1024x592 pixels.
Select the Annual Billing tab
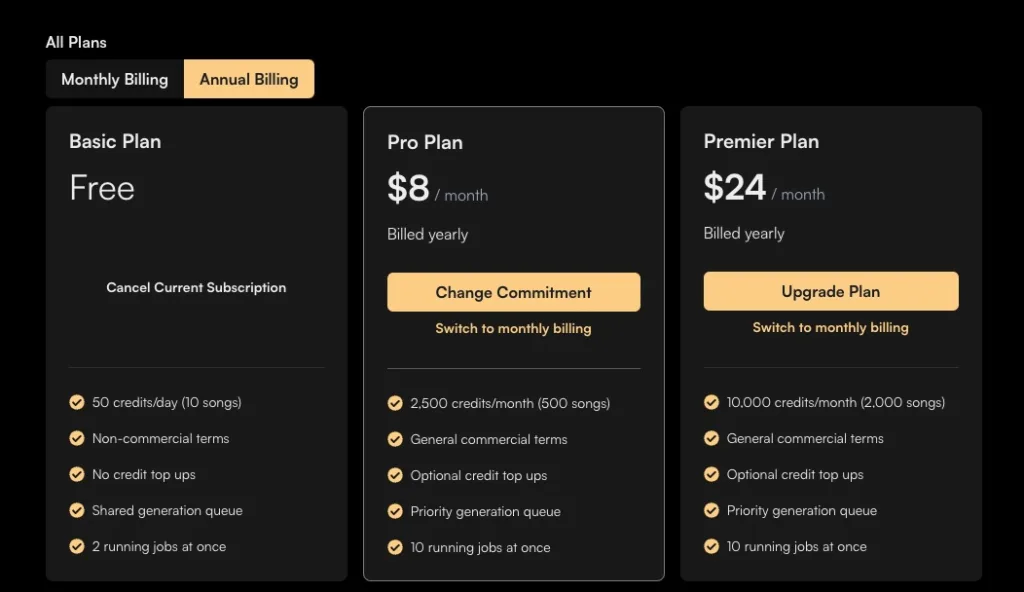click(x=249, y=79)
